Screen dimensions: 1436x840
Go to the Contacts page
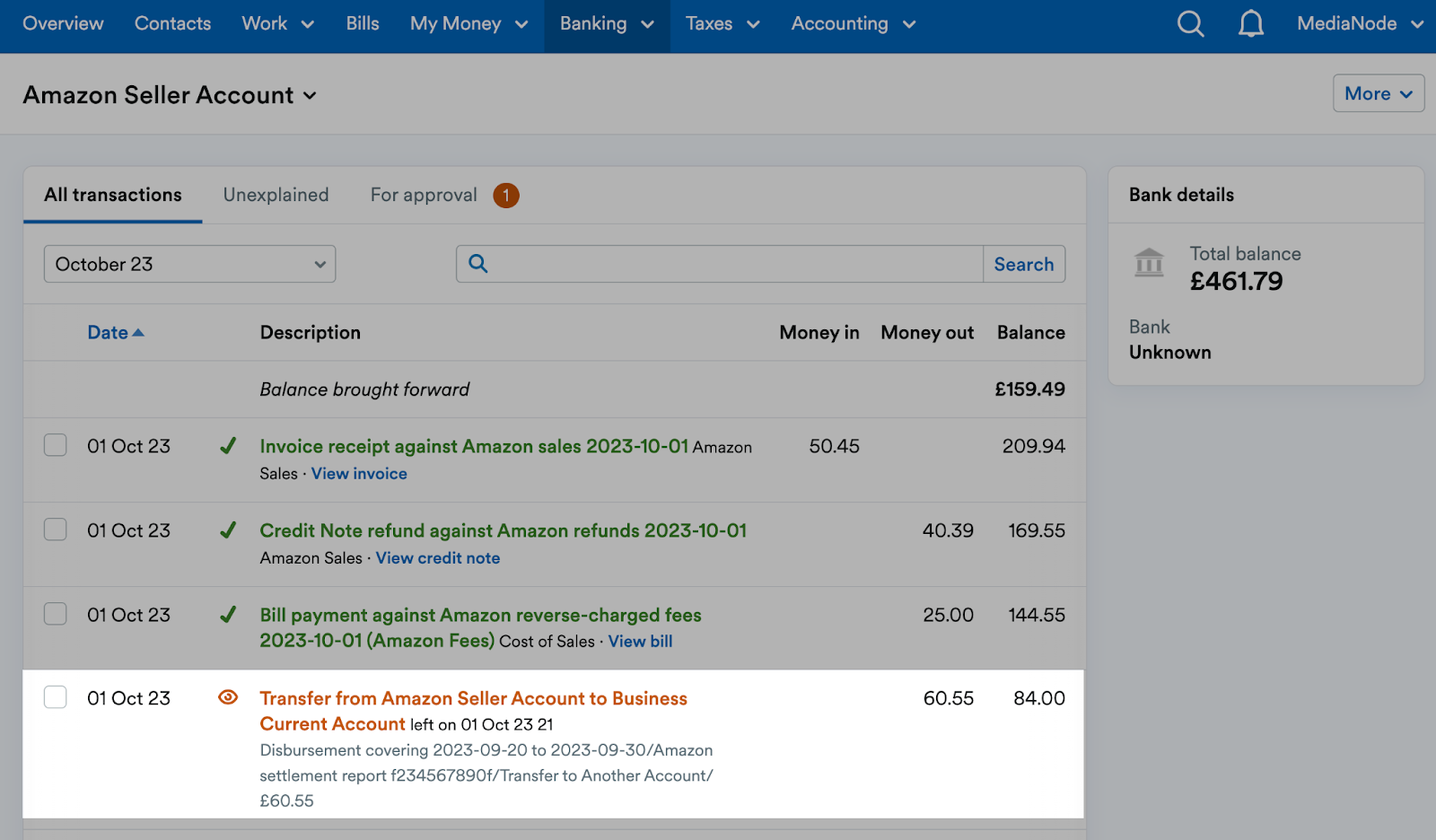(x=172, y=24)
